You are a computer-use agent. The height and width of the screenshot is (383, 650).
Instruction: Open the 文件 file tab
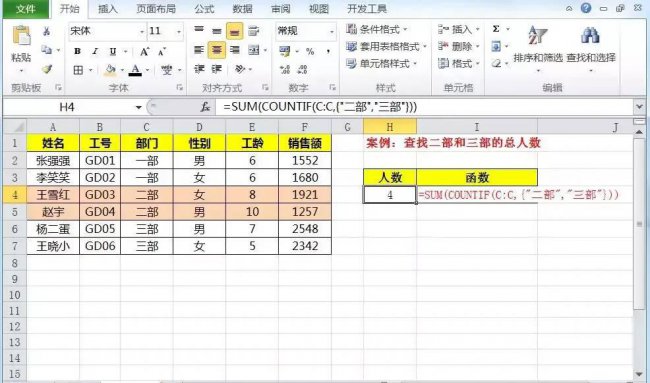tap(25, 9)
